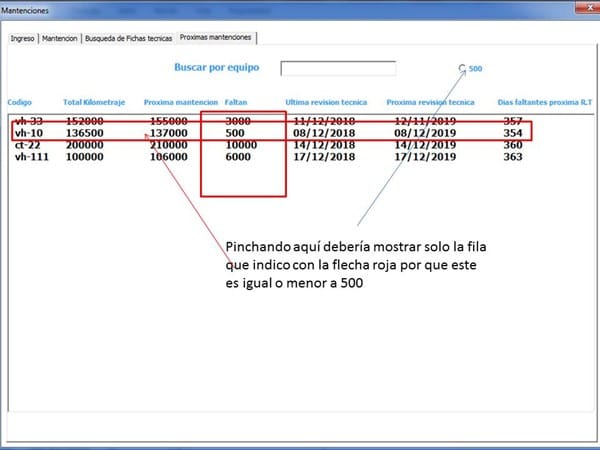The width and height of the screenshot is (600, 450).
Task: Select the vh-33 row code
Action: coord(29,121)
